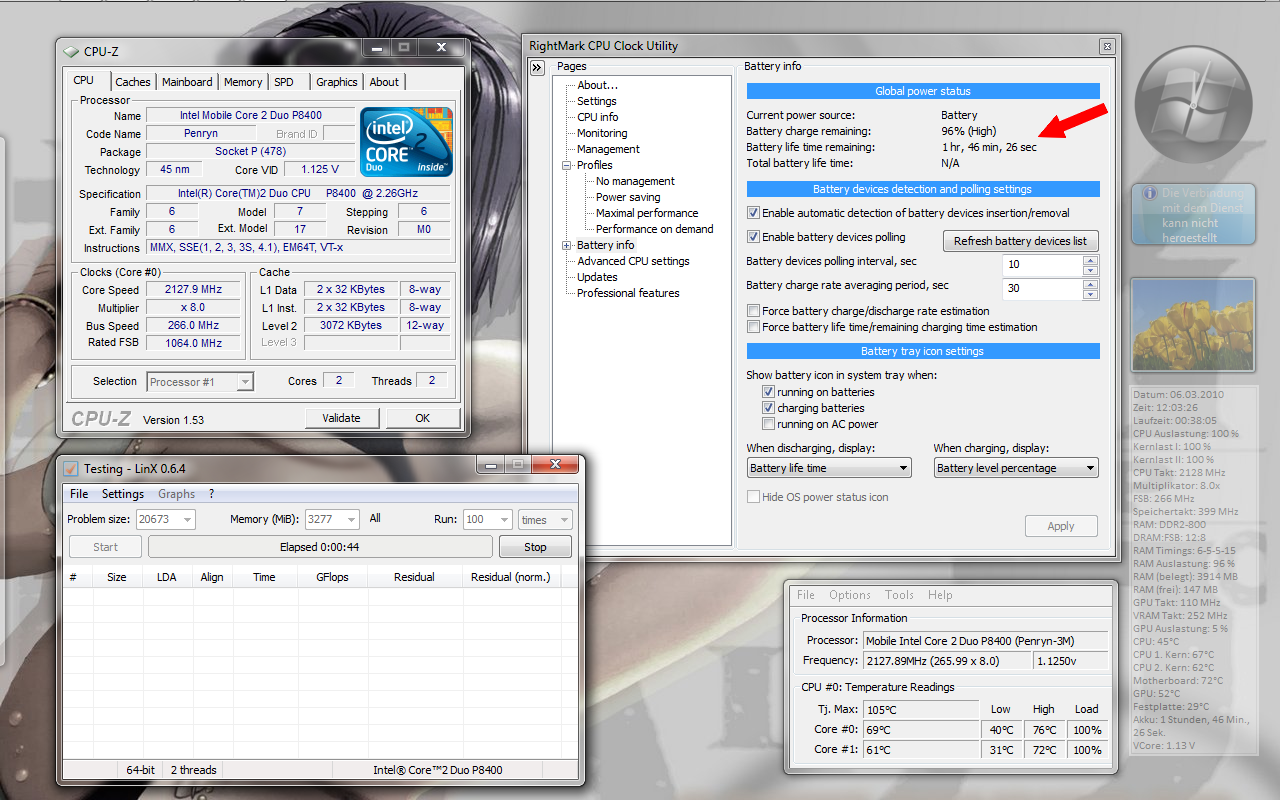Viewport: 1280px width, 800px height.
Task: Check running on AC power option
Action: tap(768, 424)
